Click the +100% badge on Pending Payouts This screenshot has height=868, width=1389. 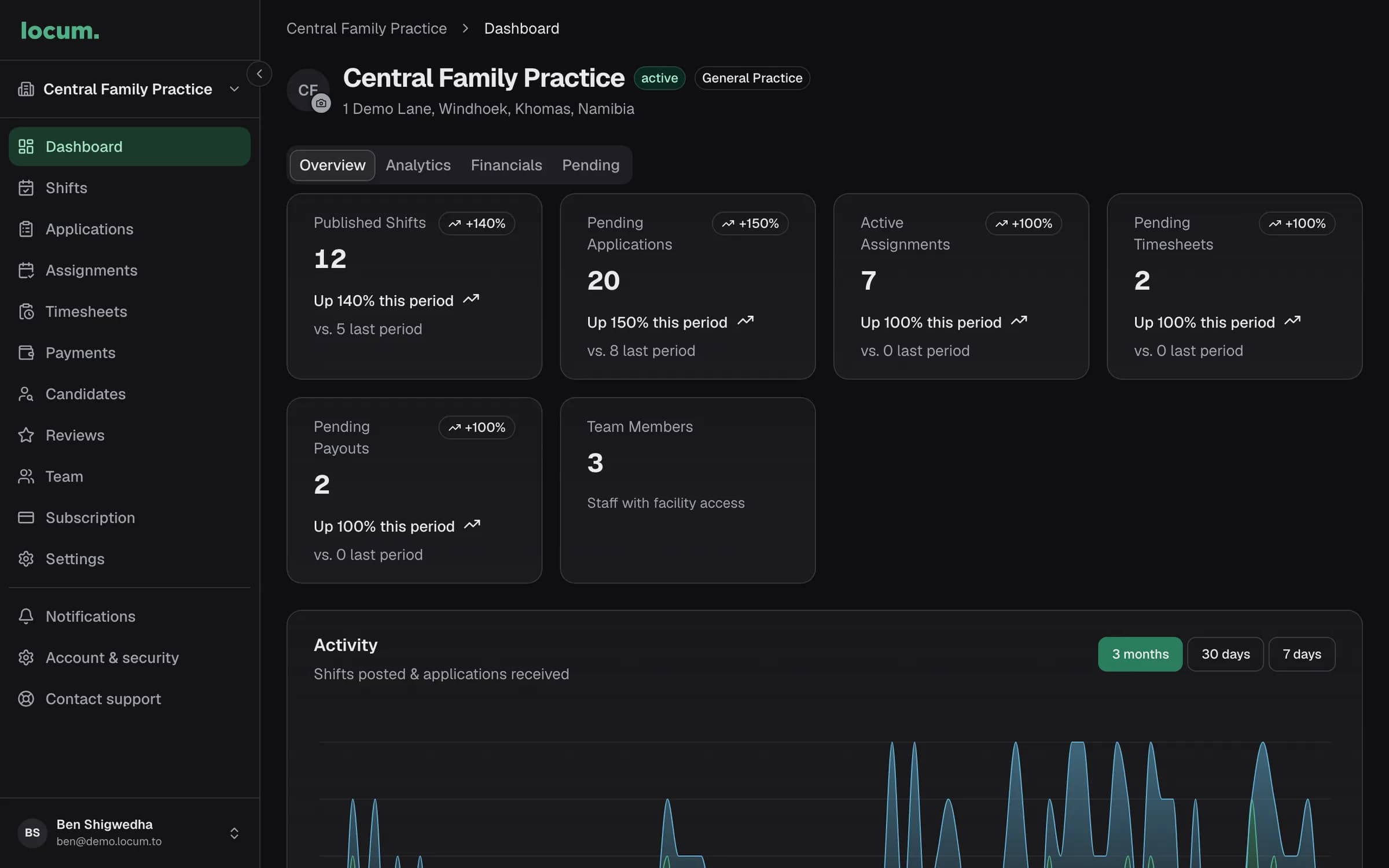click(477, 427)
